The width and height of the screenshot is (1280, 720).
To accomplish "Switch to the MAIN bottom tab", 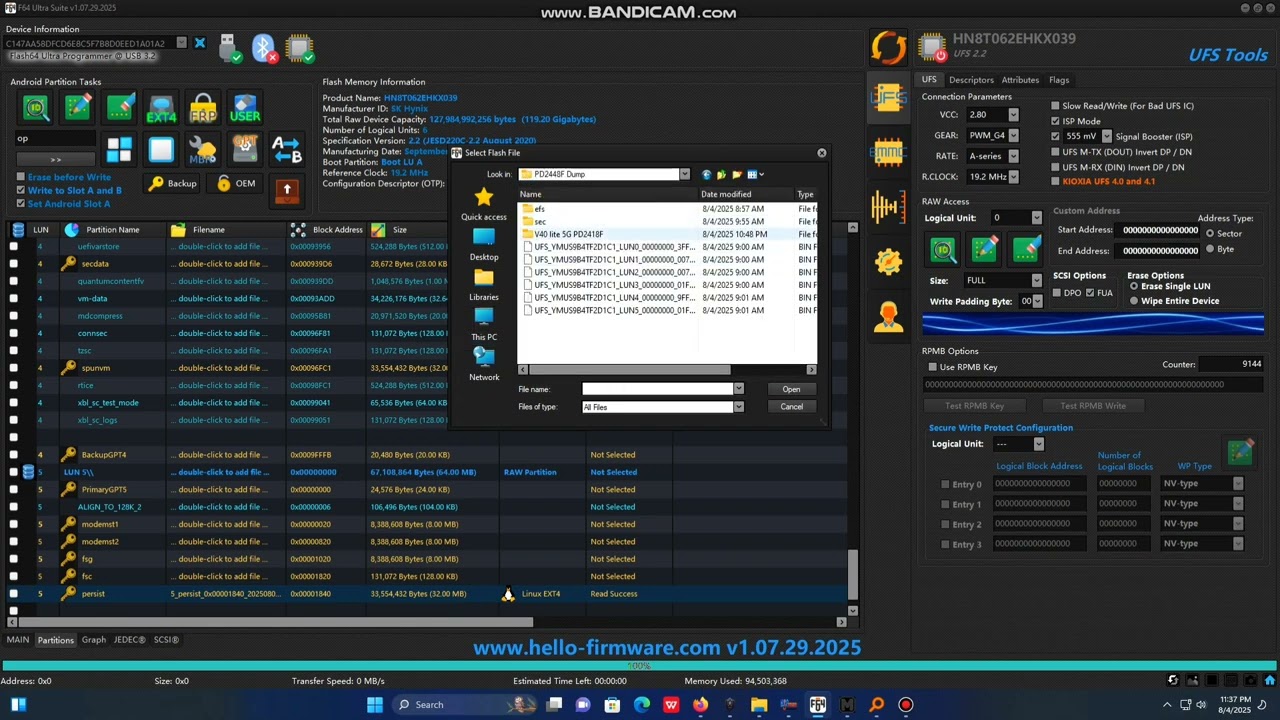I will pos(18,640).
